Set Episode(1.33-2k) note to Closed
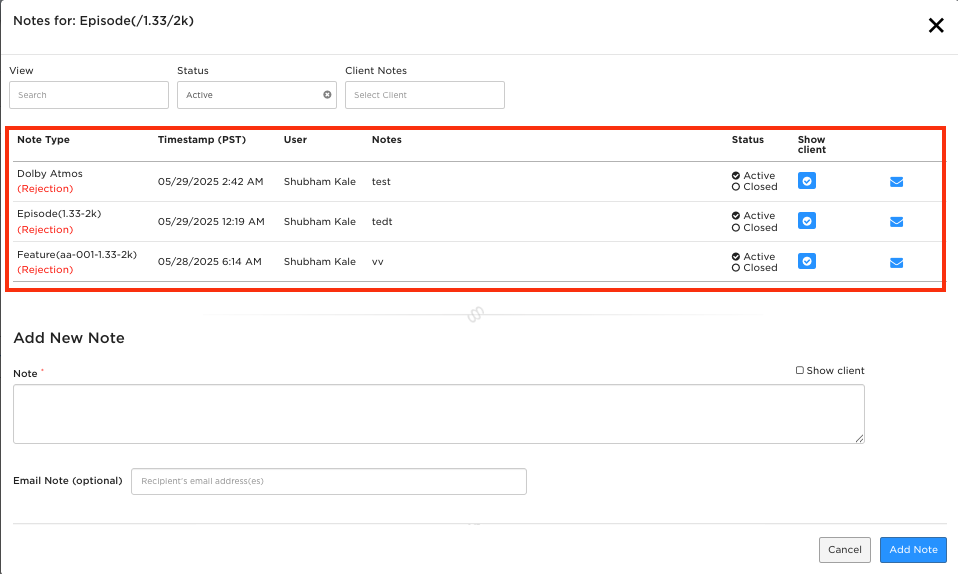 click(x=736, y=227)
